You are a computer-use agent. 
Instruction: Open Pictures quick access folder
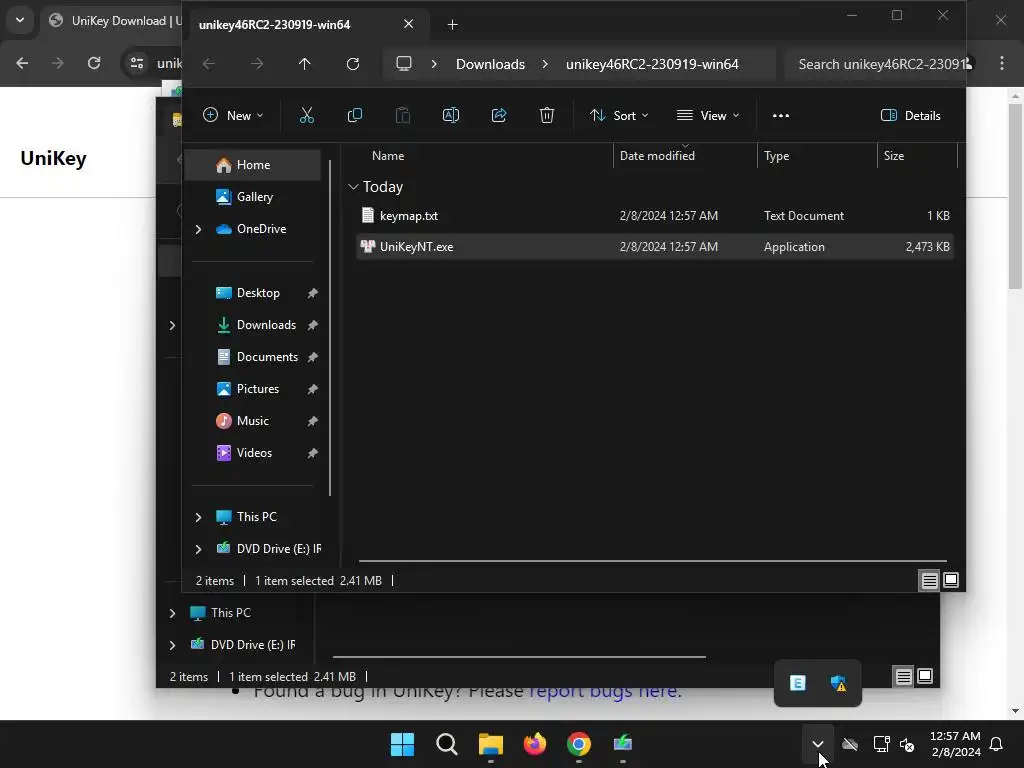pyautogui.click(x=257, y=389)
